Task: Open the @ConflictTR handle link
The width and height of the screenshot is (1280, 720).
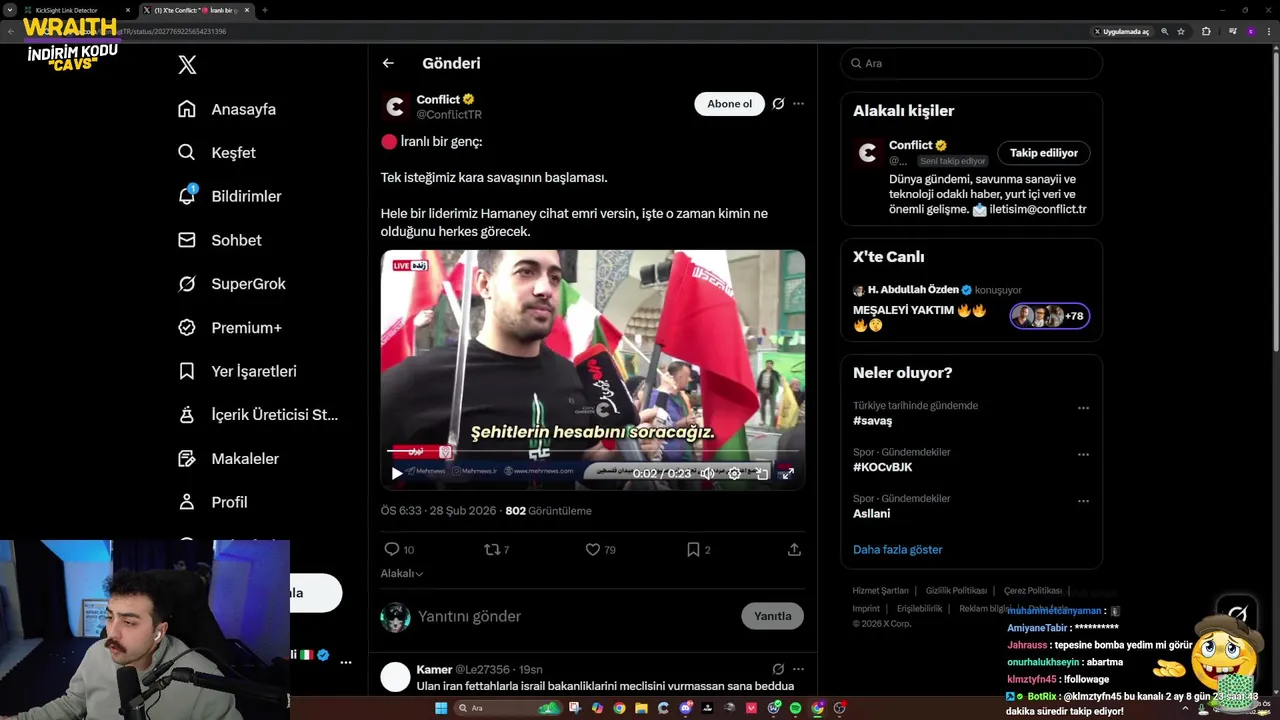Action: 449,115
